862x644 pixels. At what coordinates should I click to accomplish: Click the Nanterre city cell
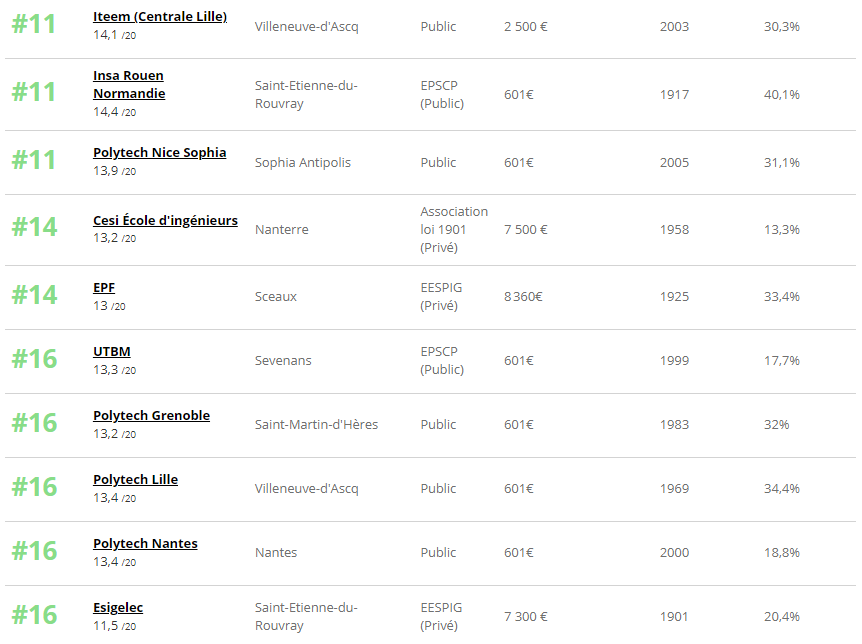pos(281,229)
